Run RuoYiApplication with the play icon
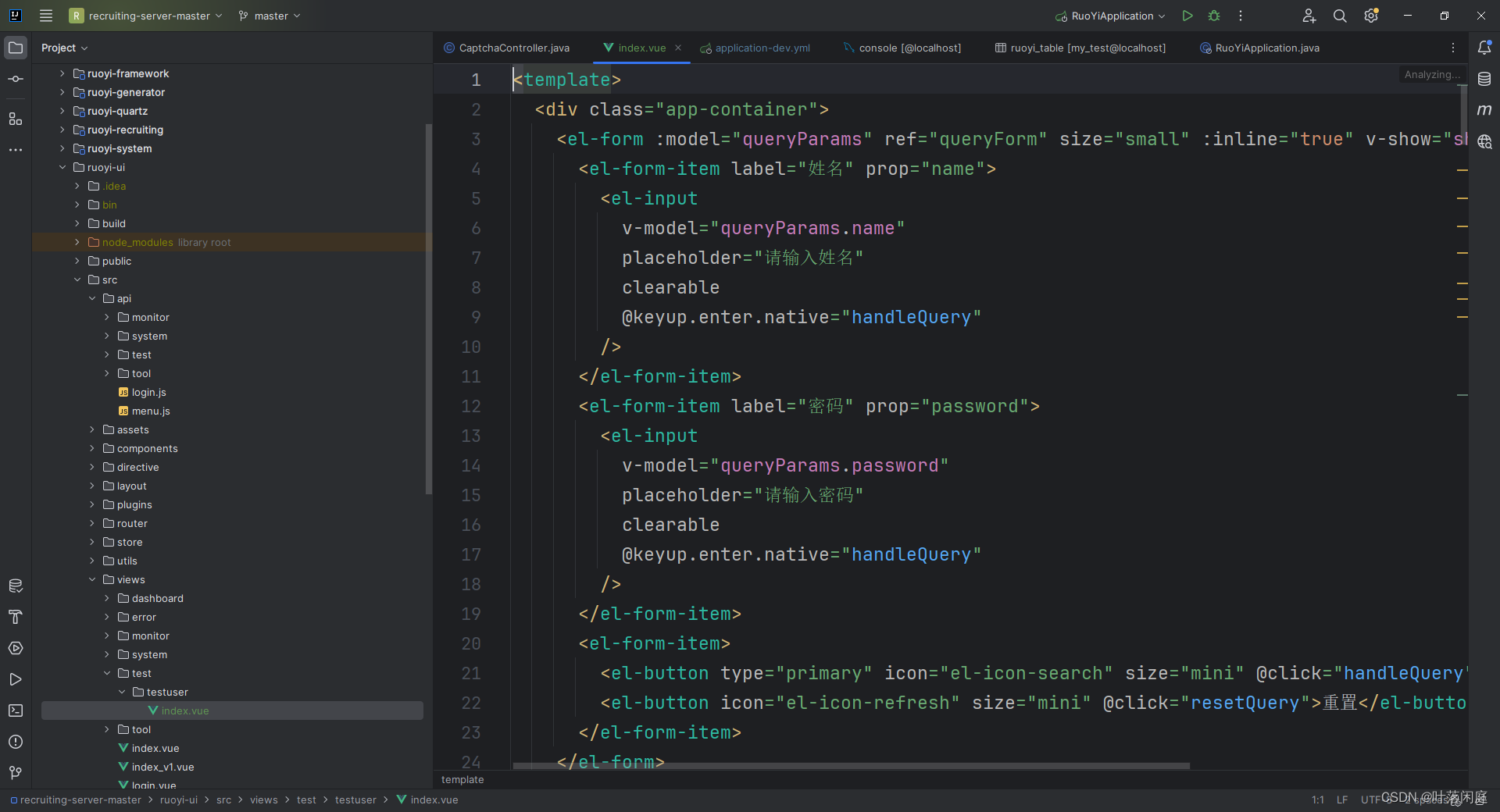This screenshot has height=812, width=1500. tap(1187, 16)
